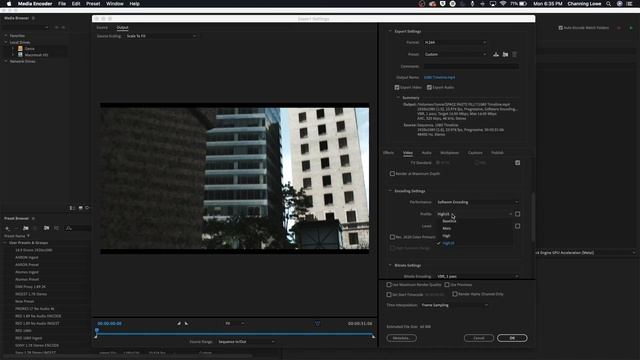640x360 pixels.
Task: Open the Bitrate Encoding dropdown
Action: 478,276
